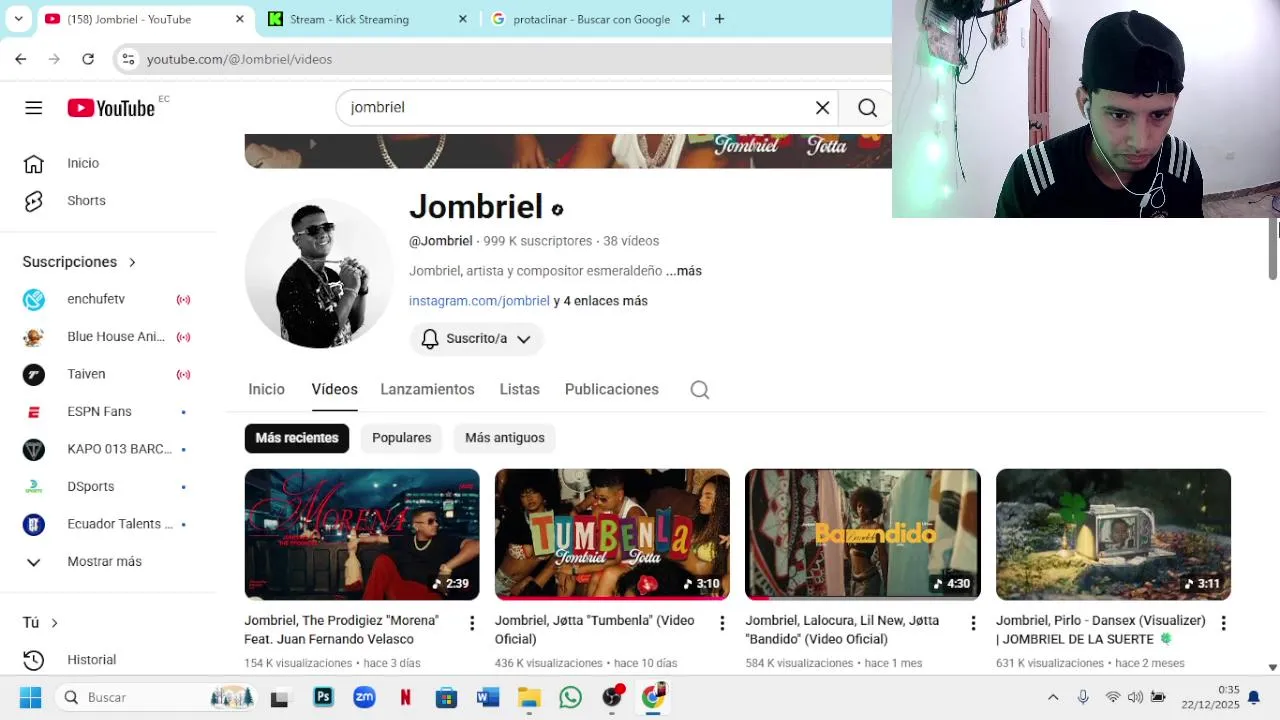Open options menu for Dansex video

[1223, 623]
